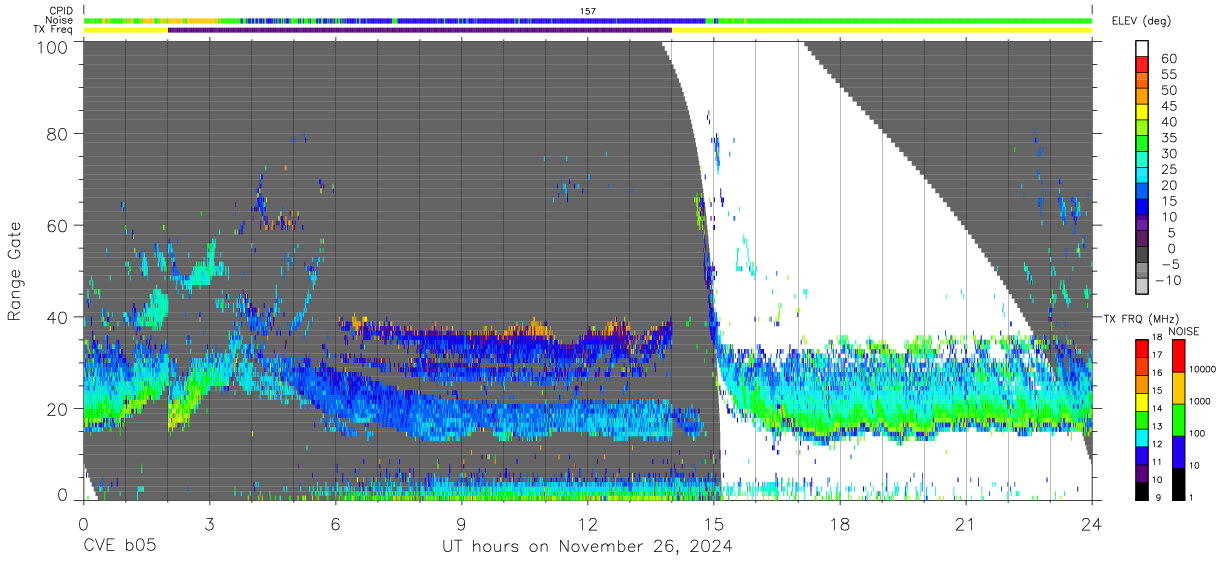This screenshot has height=567, width=1228.
Task: Click the blue section of the Noise strip
Action: (550, 20)
